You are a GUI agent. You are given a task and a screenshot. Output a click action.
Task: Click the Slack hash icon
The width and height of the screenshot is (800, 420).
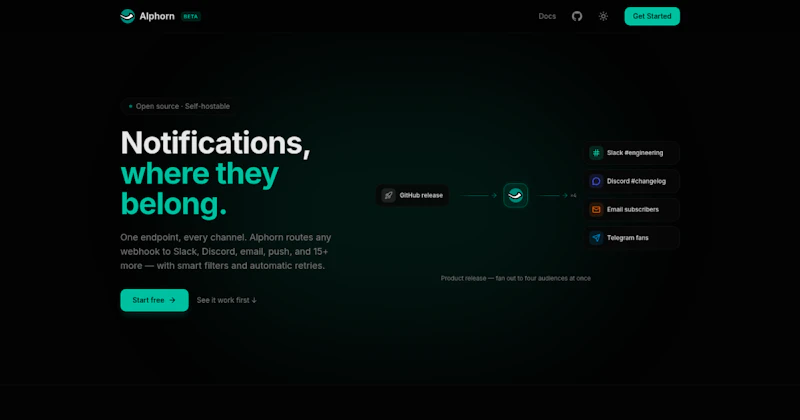click(596, 153)
